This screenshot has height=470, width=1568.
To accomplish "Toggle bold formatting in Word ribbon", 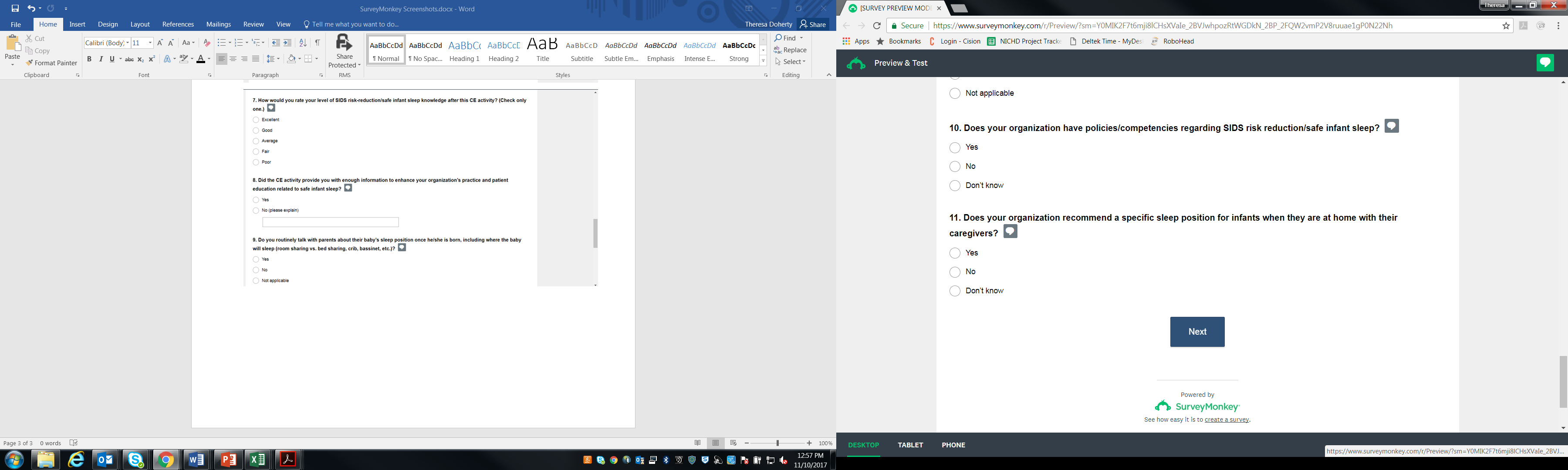I will pyautogui.click(x=89, y=59).
